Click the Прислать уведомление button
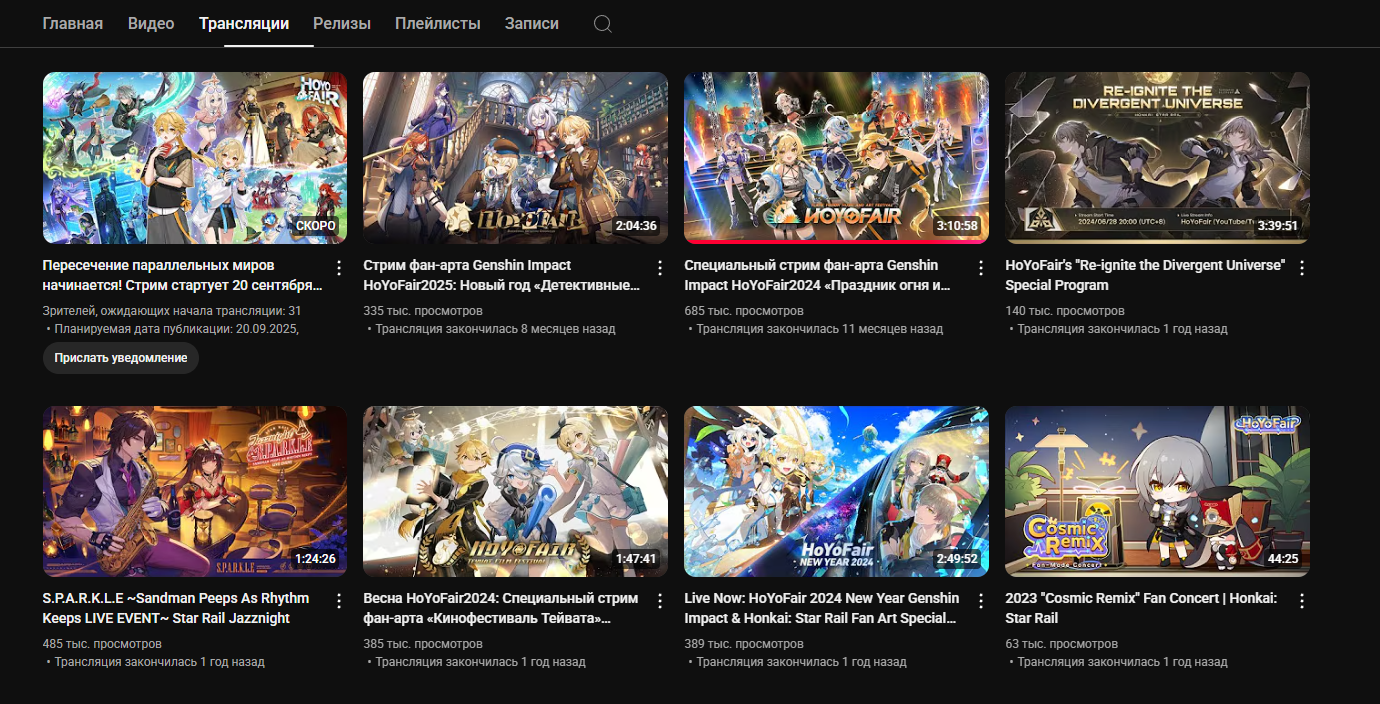Screen dimensions: 1380x704 coord(121,358)
